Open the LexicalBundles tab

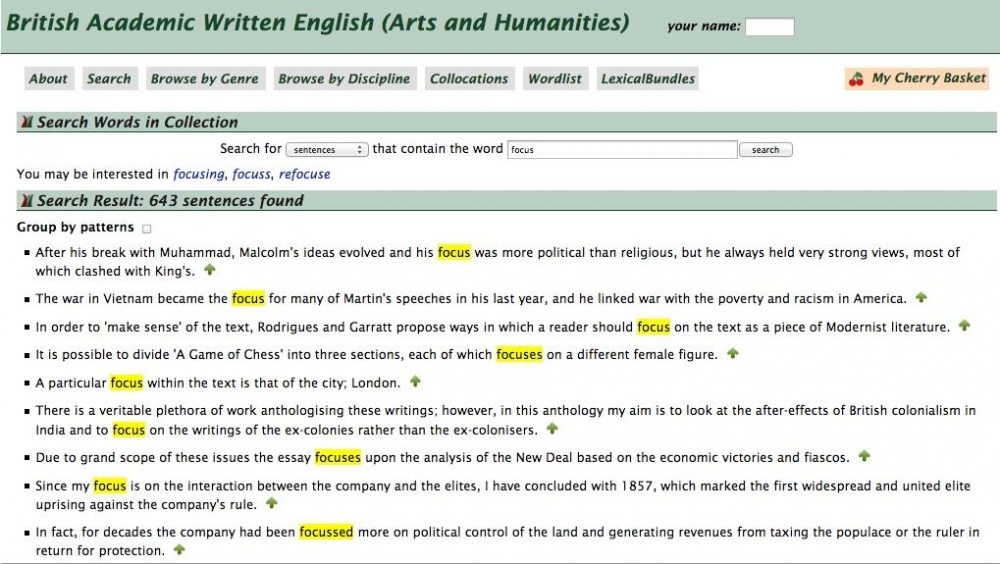(x=648, y=78)
